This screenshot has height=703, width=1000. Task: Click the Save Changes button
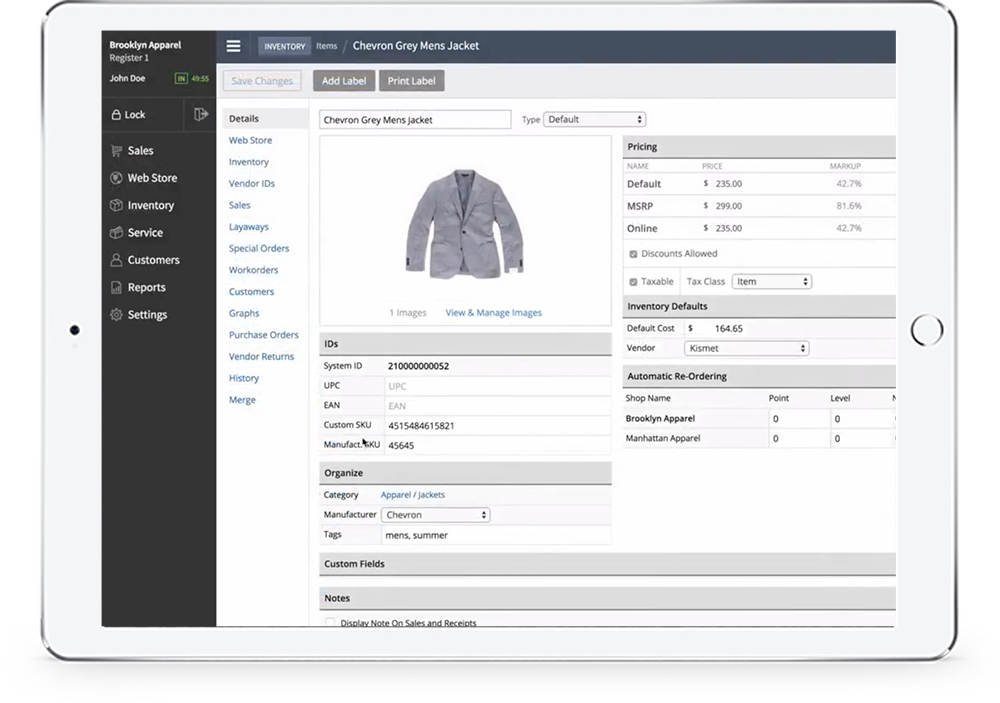(x=262, y=81)
